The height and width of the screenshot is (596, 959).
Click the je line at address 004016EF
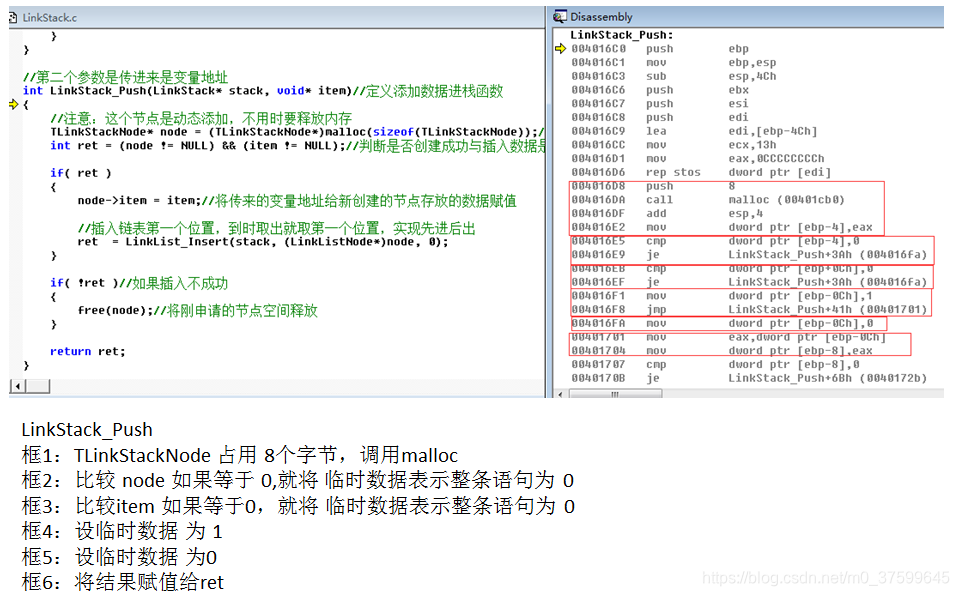coord(749,282)
